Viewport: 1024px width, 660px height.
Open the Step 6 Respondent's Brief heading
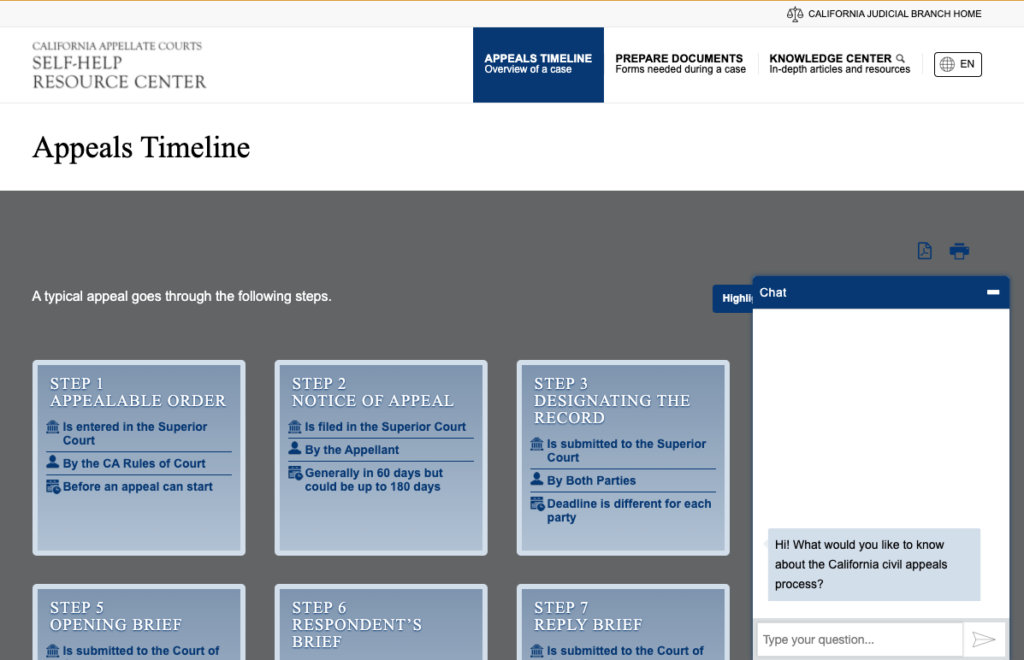(x=357, y=625)
